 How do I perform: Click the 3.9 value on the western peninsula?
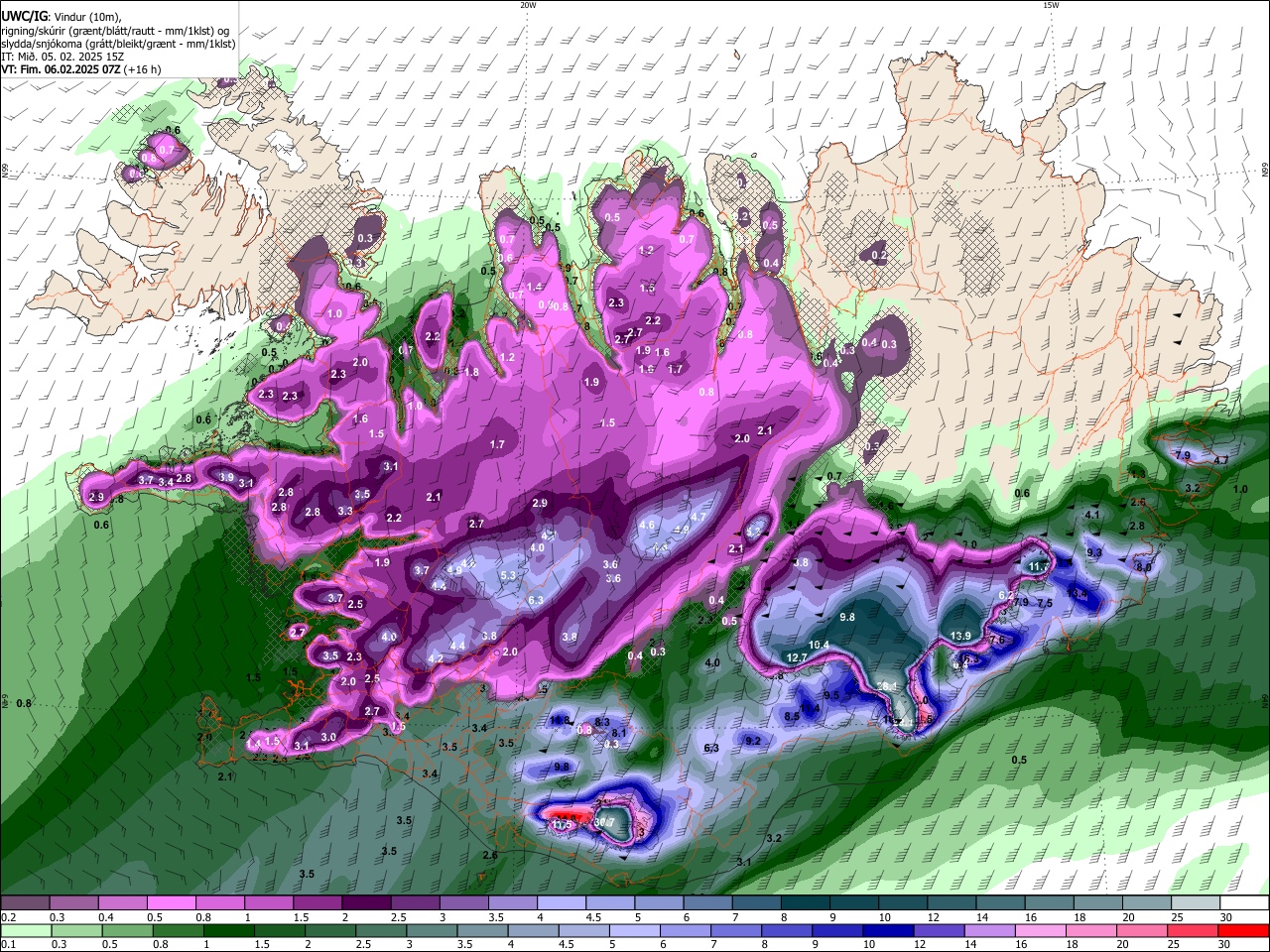226,477
